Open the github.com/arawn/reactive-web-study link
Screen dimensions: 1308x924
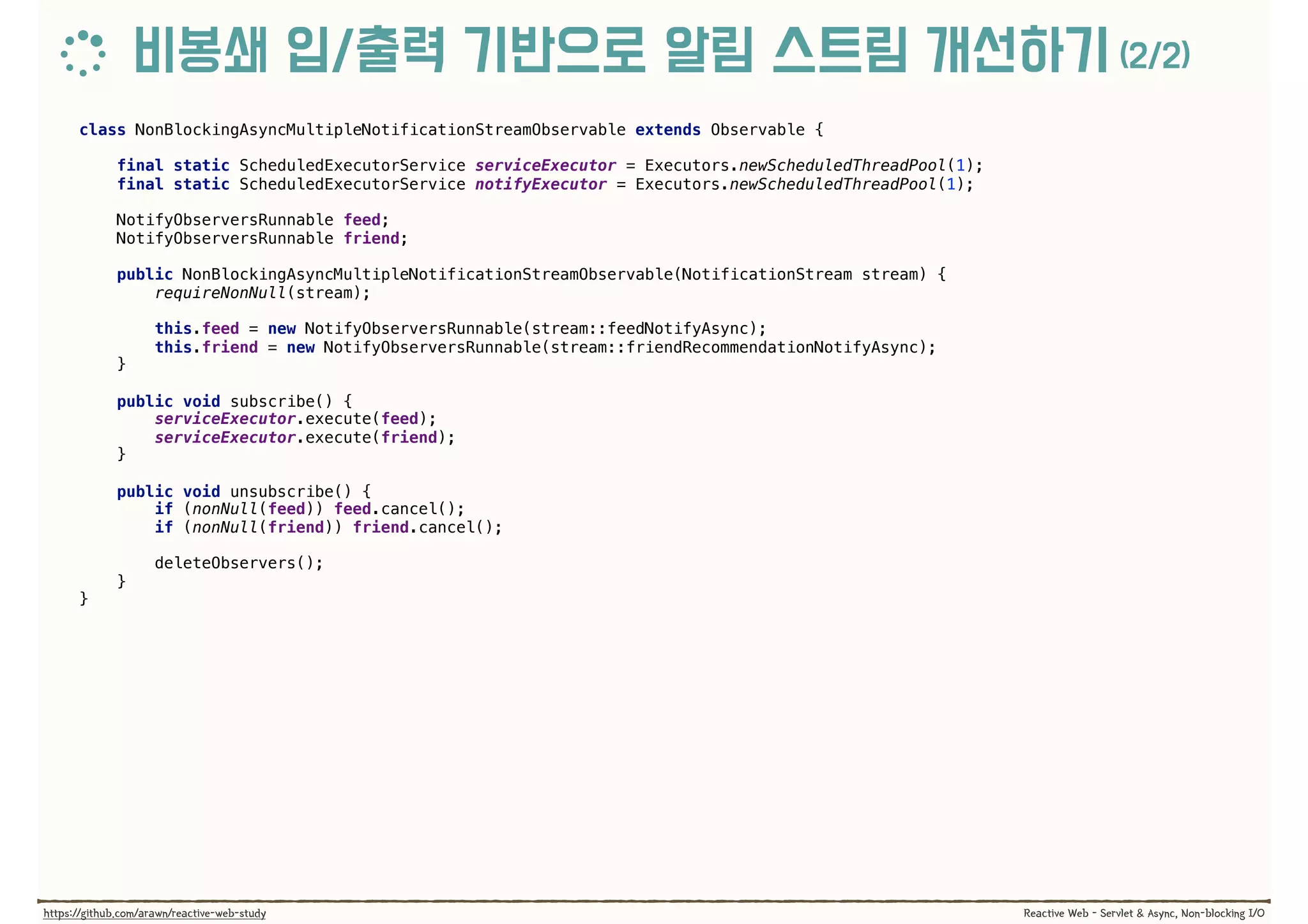[x=155, y=913]
